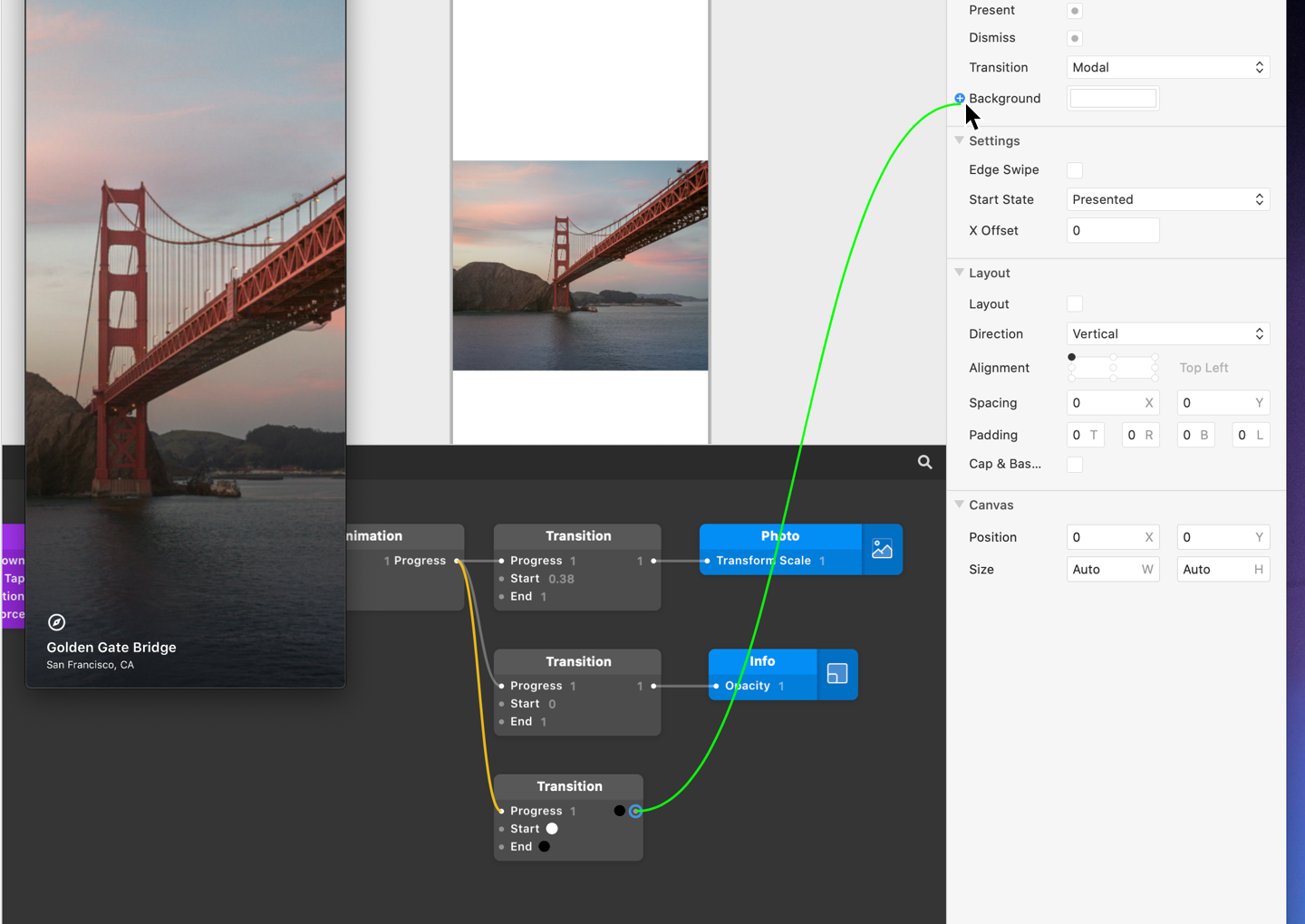Click the X Offset input field

click(1113, 231)
